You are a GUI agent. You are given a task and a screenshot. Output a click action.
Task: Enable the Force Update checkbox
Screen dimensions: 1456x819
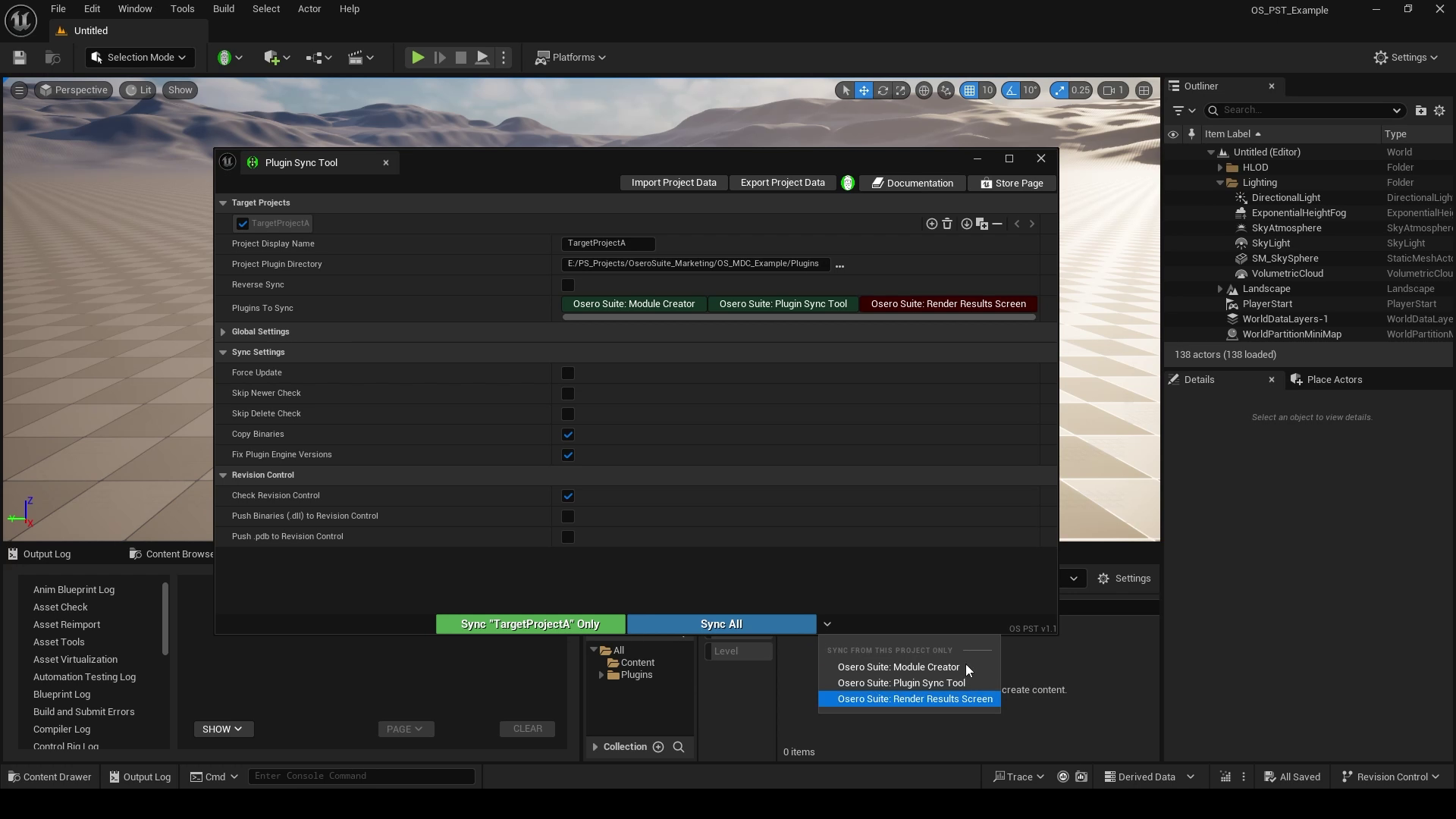[568, 373]
